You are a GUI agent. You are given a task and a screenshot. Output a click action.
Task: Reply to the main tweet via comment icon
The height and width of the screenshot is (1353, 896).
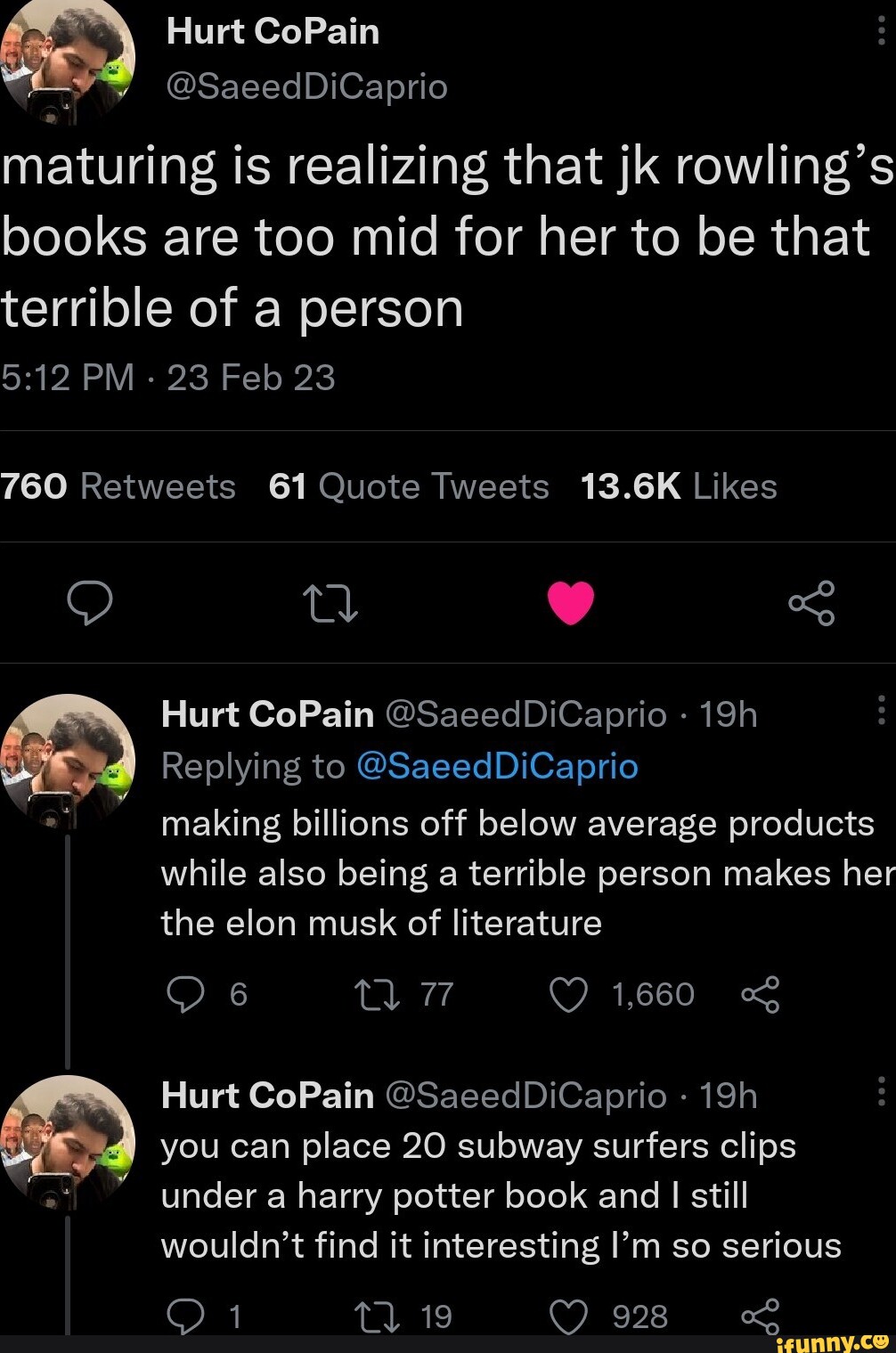[91, 603]
